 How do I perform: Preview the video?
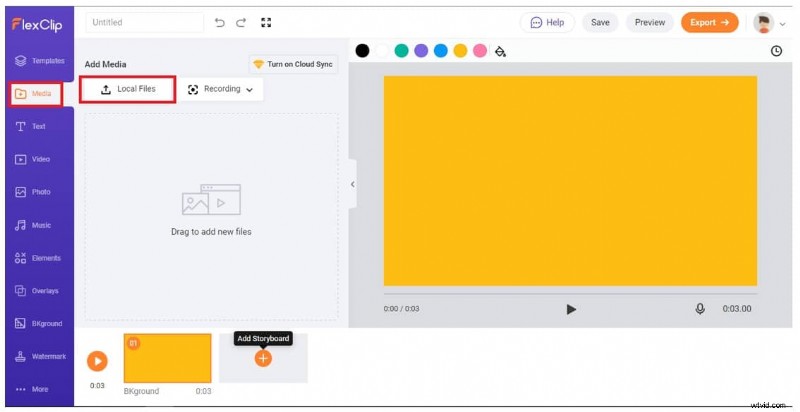click(x=649, y=22)
